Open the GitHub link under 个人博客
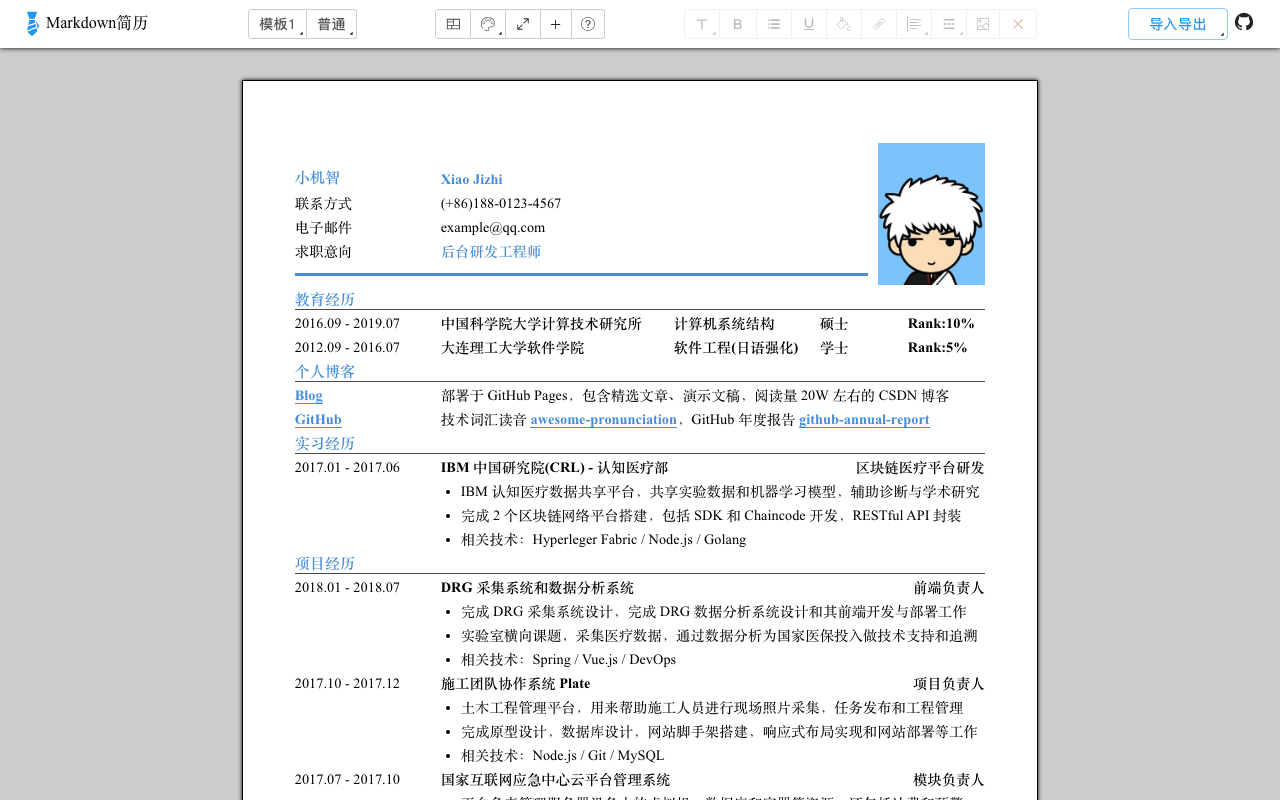The height and width of the screenshot is (800, 1280). [x=318, y=420]
